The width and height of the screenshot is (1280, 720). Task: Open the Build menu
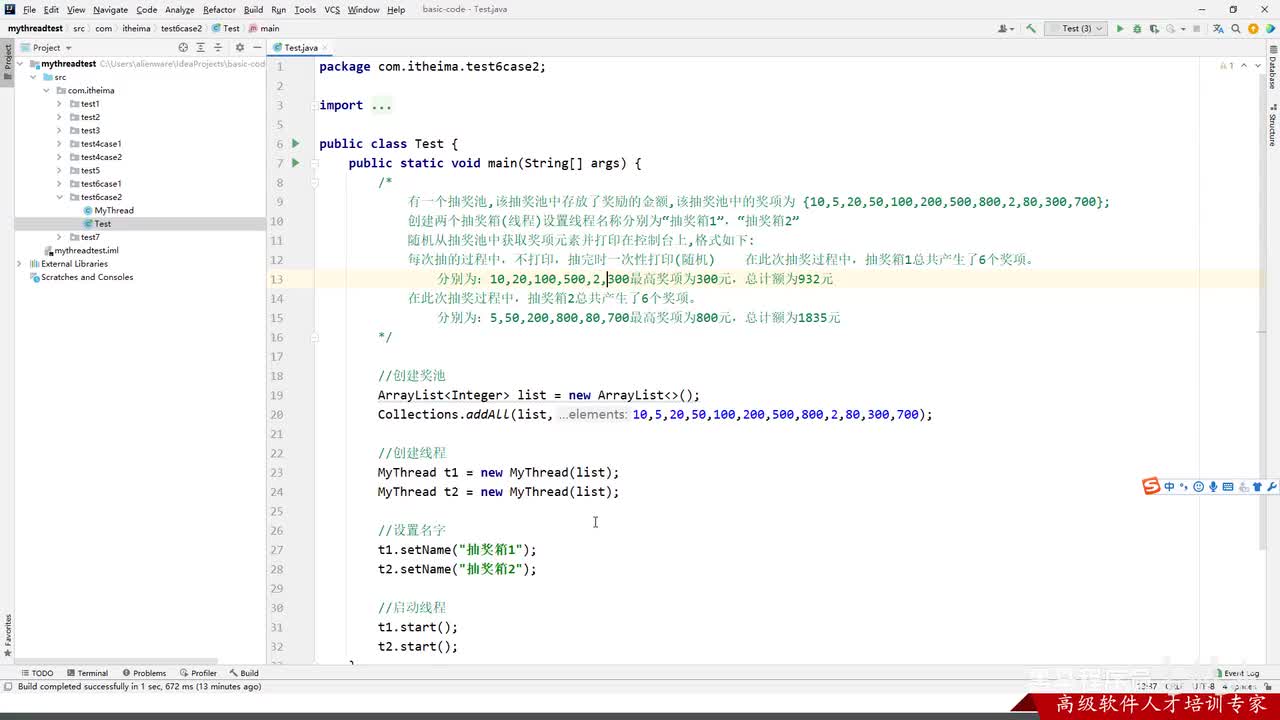[253, 10]
